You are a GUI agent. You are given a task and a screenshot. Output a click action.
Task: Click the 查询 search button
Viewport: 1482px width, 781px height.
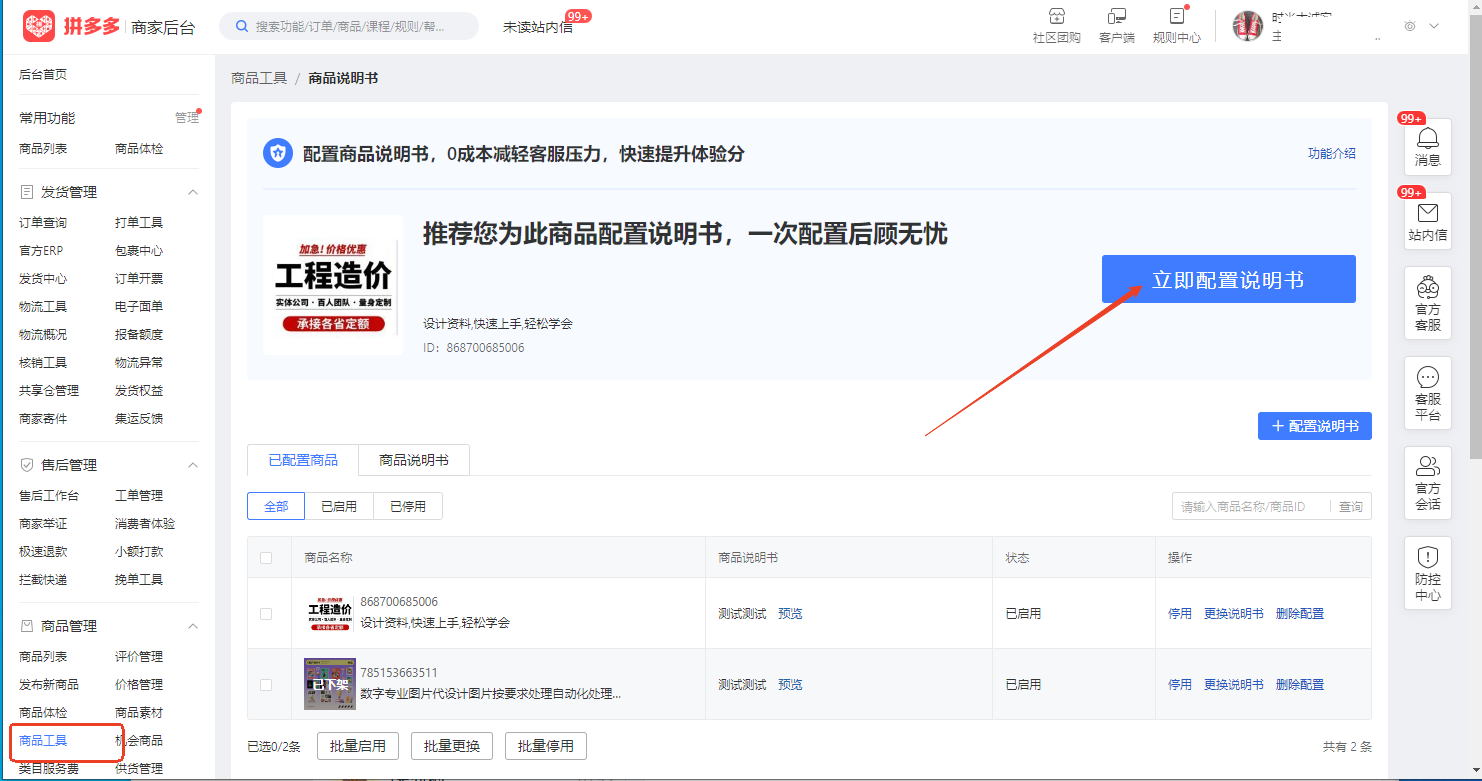(1351, 507)
